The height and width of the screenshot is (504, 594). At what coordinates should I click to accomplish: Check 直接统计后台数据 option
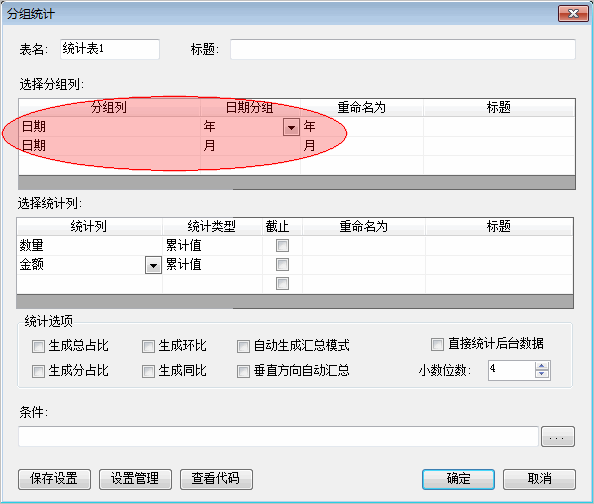click(437, 344)
